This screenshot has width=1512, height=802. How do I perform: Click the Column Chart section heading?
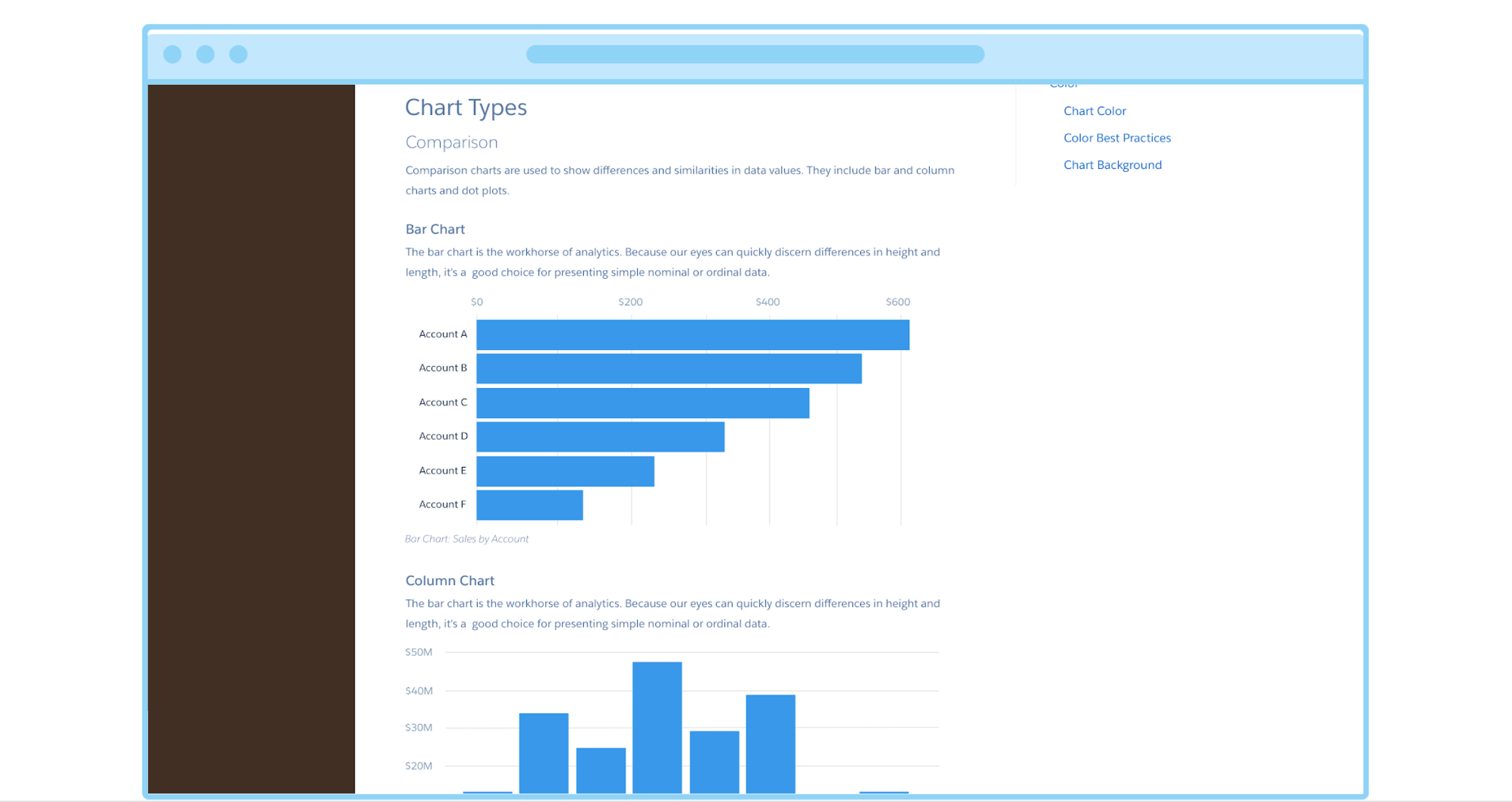click(449, 581)
